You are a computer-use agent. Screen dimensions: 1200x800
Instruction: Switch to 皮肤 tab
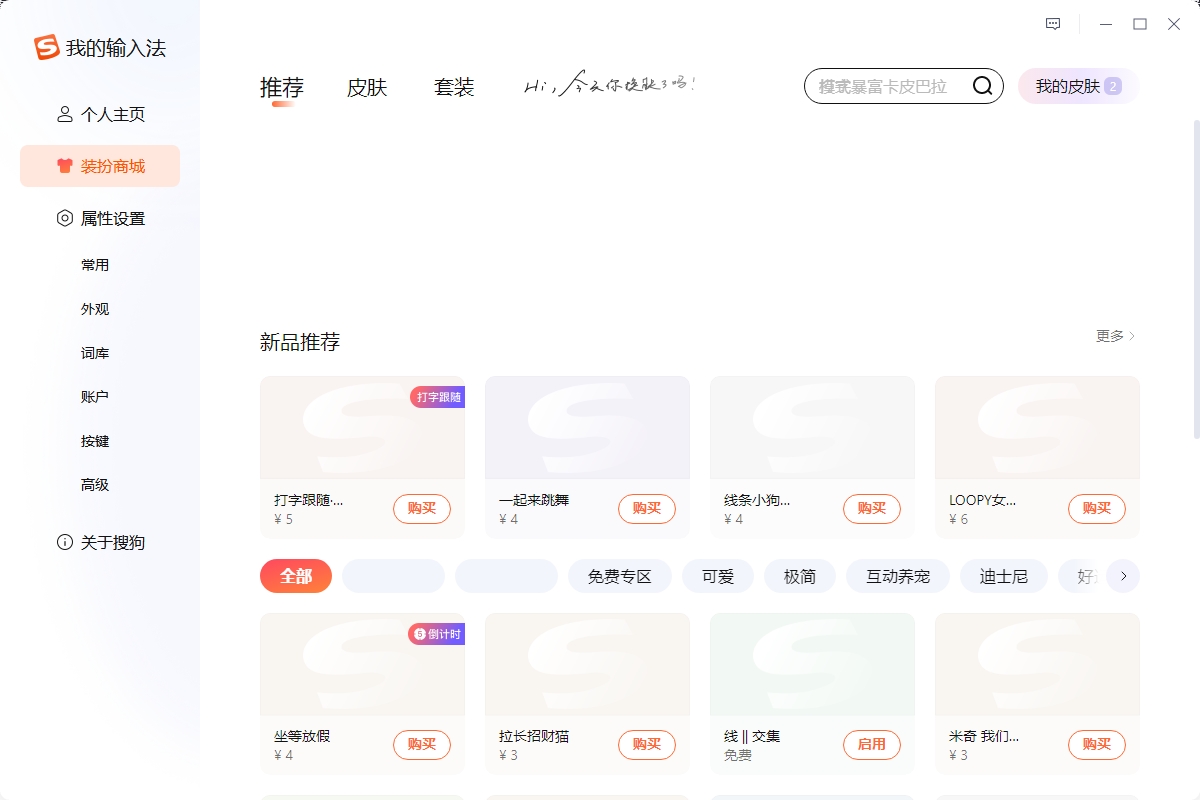click(x=367, y=87)
